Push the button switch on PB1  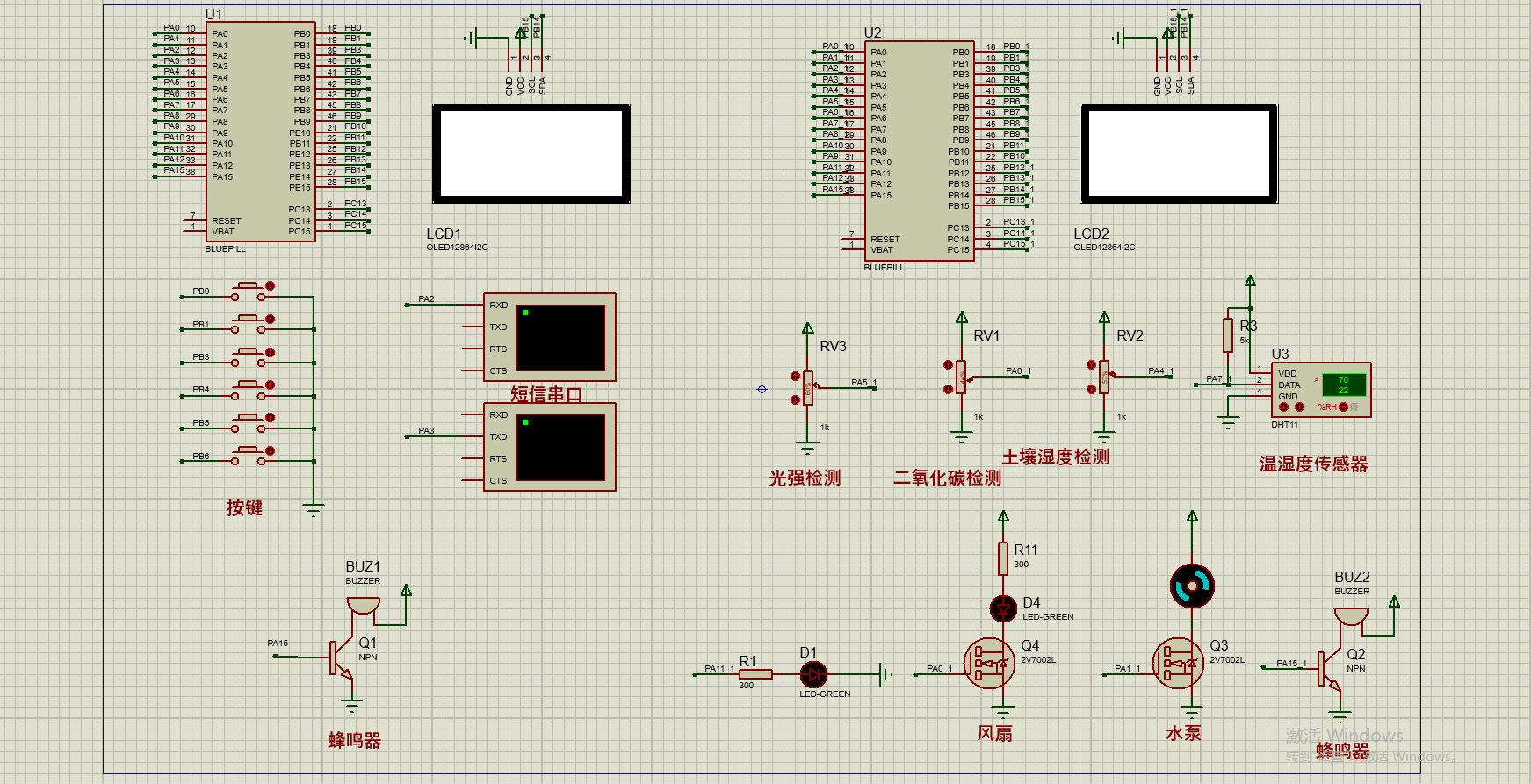click(x=248, y=324)
